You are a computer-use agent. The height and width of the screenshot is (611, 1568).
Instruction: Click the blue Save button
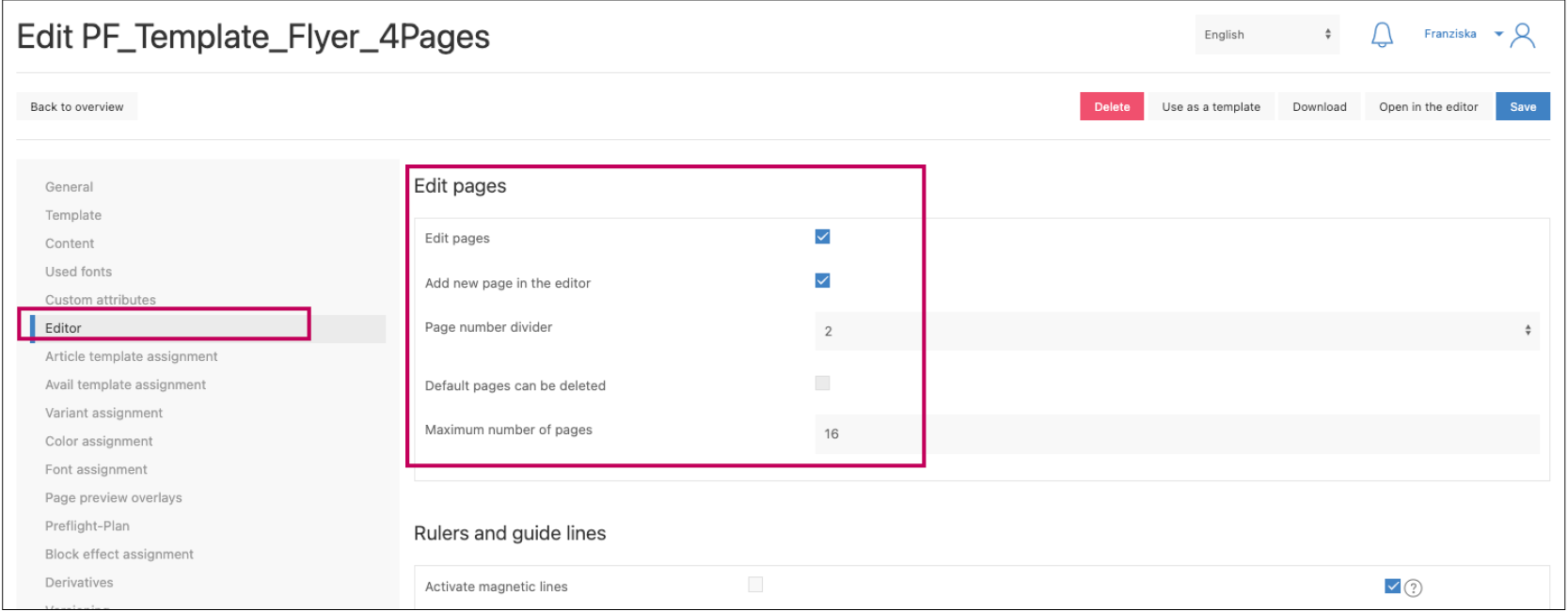[x=1522, y=107]
